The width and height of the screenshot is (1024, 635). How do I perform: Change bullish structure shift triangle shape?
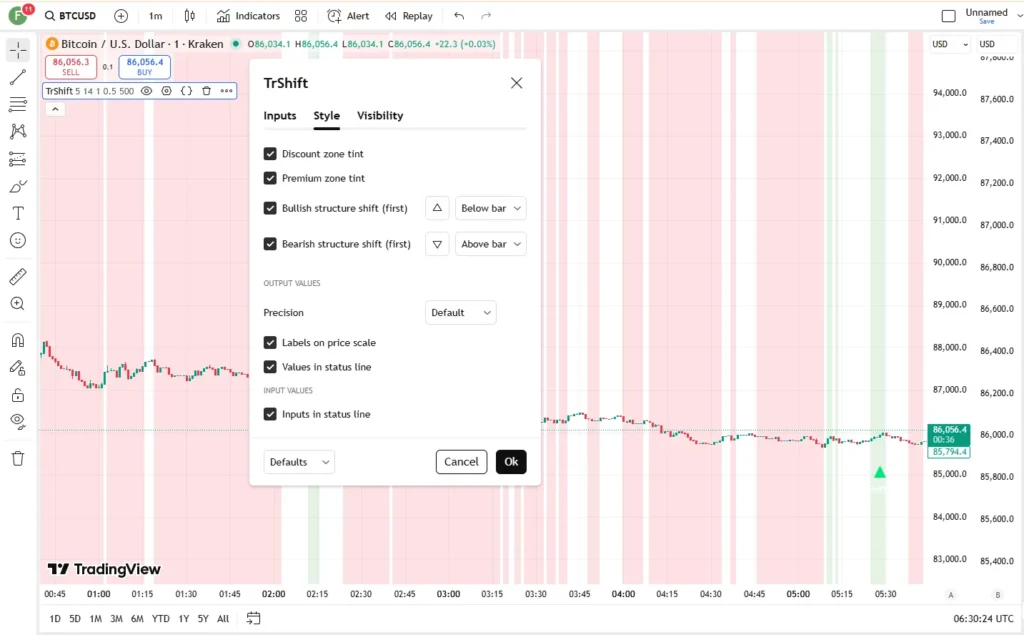tap(437, 208)
